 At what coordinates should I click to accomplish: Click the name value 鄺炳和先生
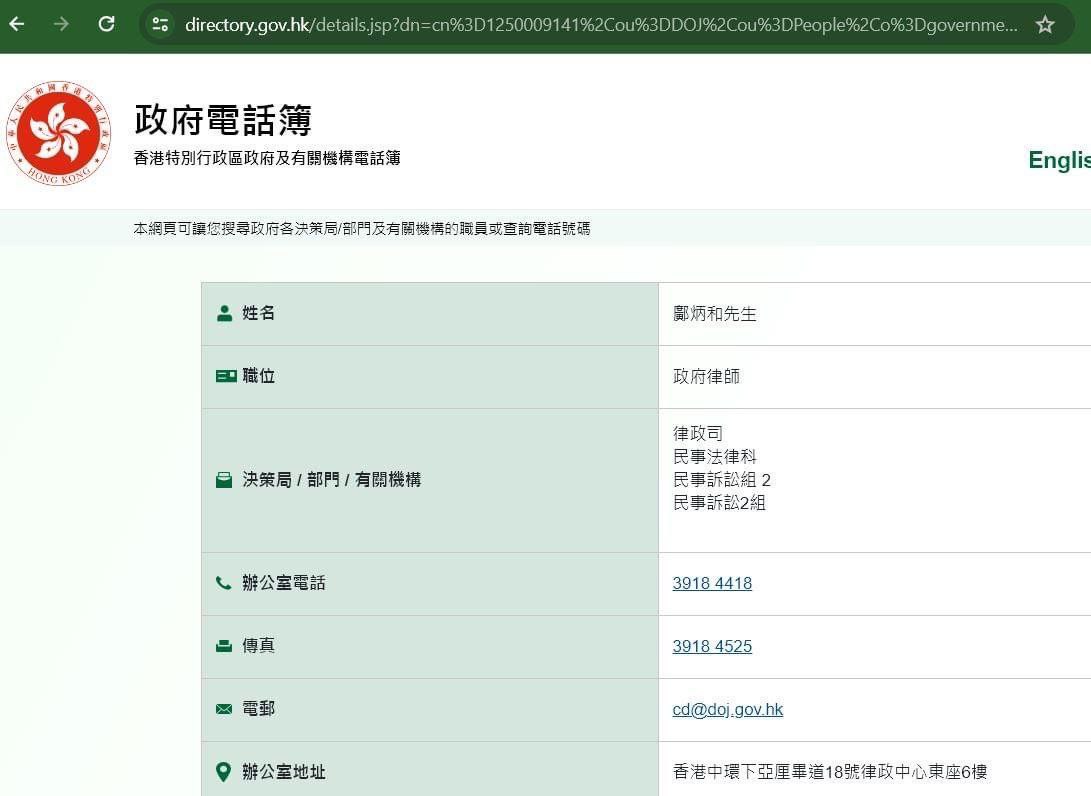pyautogui.click(x=715, y=314)
